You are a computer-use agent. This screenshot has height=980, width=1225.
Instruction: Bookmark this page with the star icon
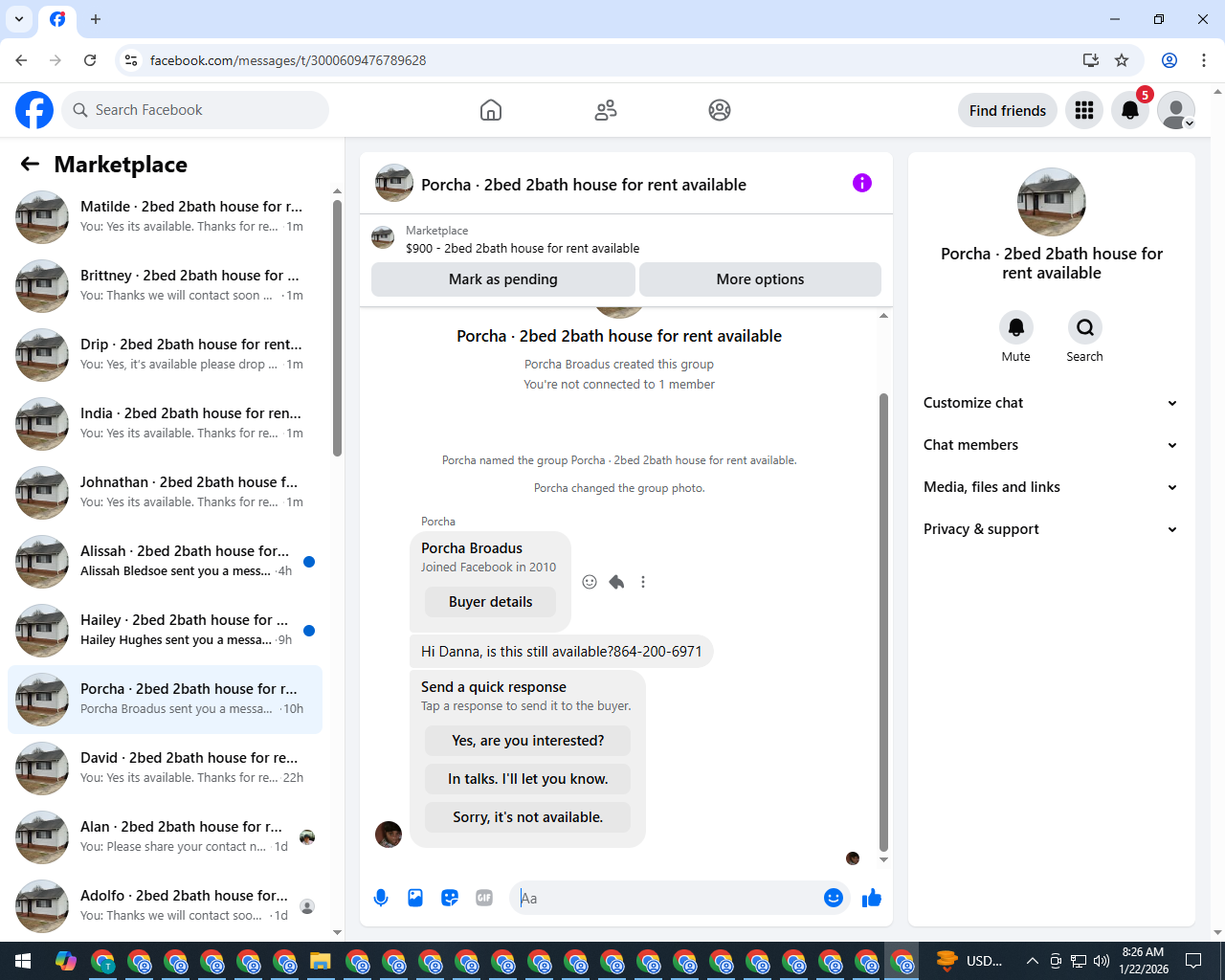1122,60
